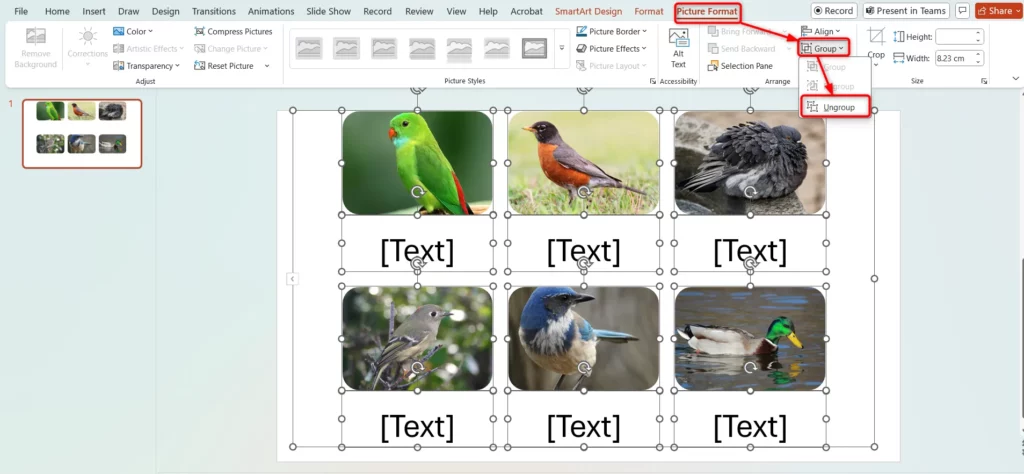Switch to the SmartArt Design tab
This screenshot has width=1024, height=474.
click(589, 11)
